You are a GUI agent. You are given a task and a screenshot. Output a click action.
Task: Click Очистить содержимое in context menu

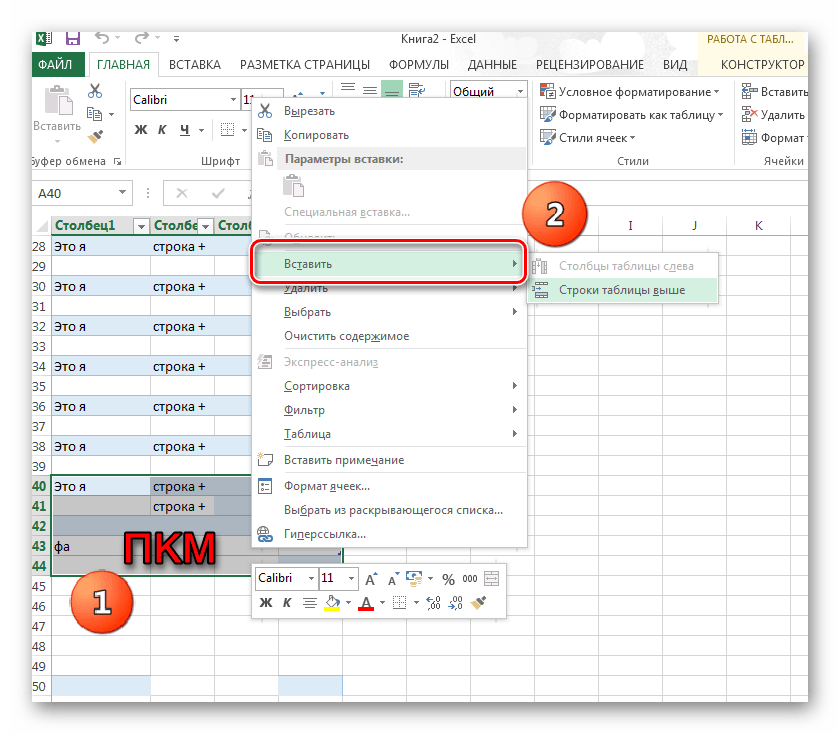click(x=346, y=336)
